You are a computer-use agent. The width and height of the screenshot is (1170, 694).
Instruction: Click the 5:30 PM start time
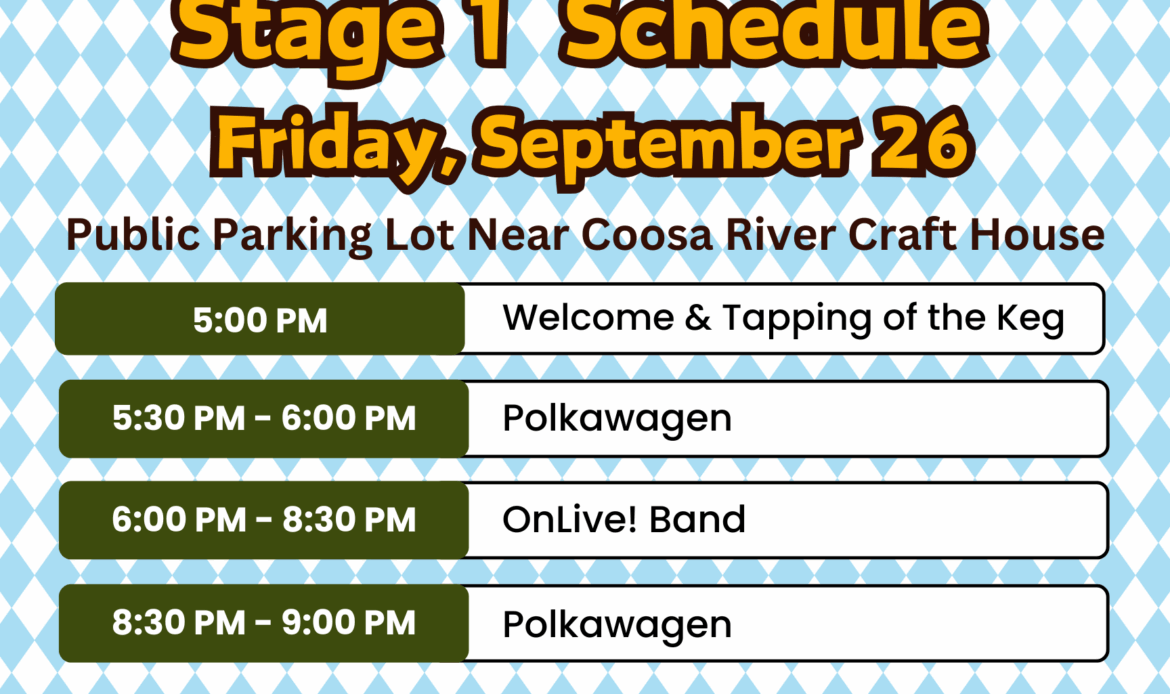coord(178,418)
